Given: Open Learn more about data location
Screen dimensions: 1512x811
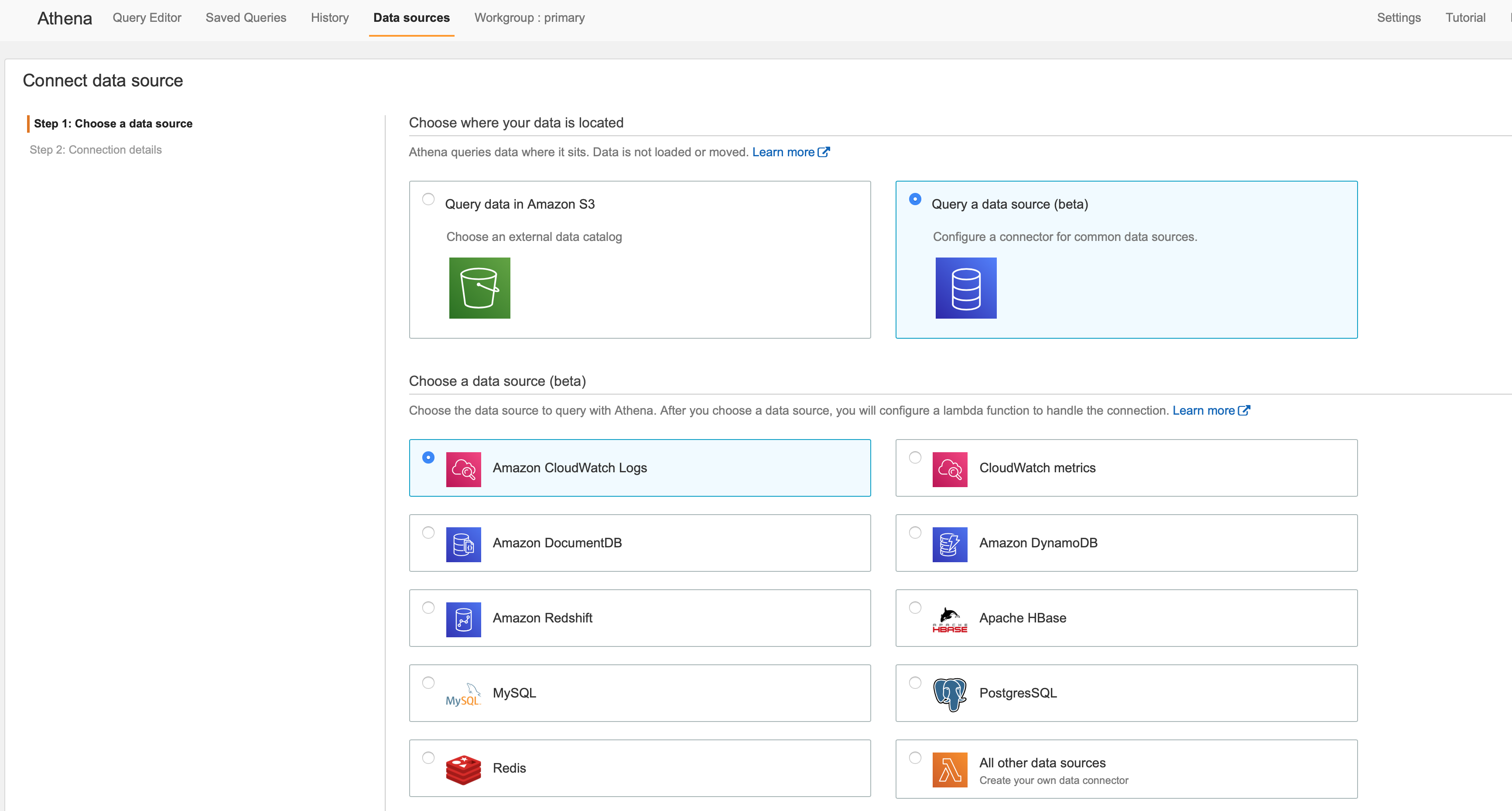Looking at the screenshot, I should point(783,152).
